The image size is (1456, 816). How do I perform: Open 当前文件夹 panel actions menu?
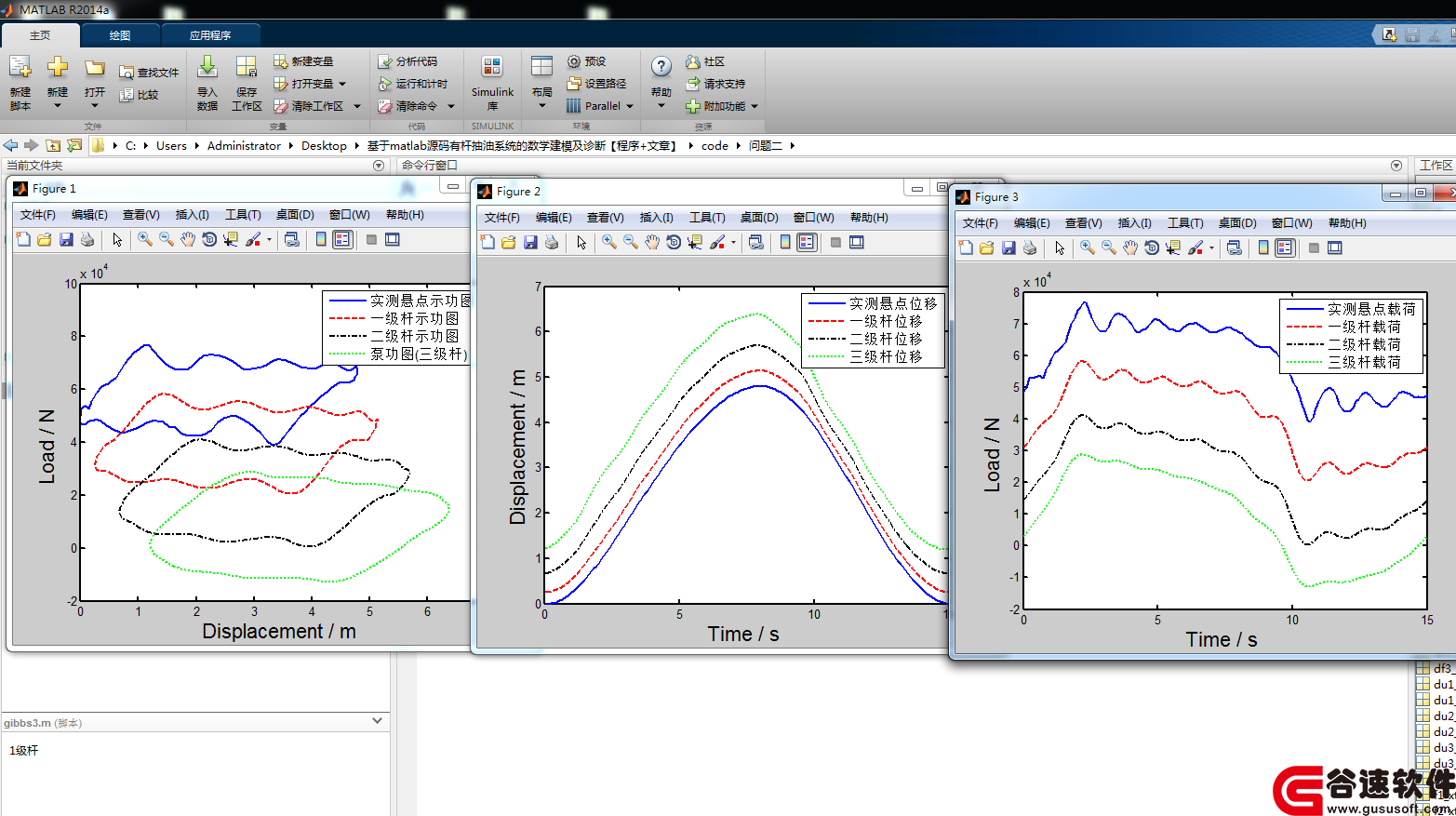pos(379,166)
